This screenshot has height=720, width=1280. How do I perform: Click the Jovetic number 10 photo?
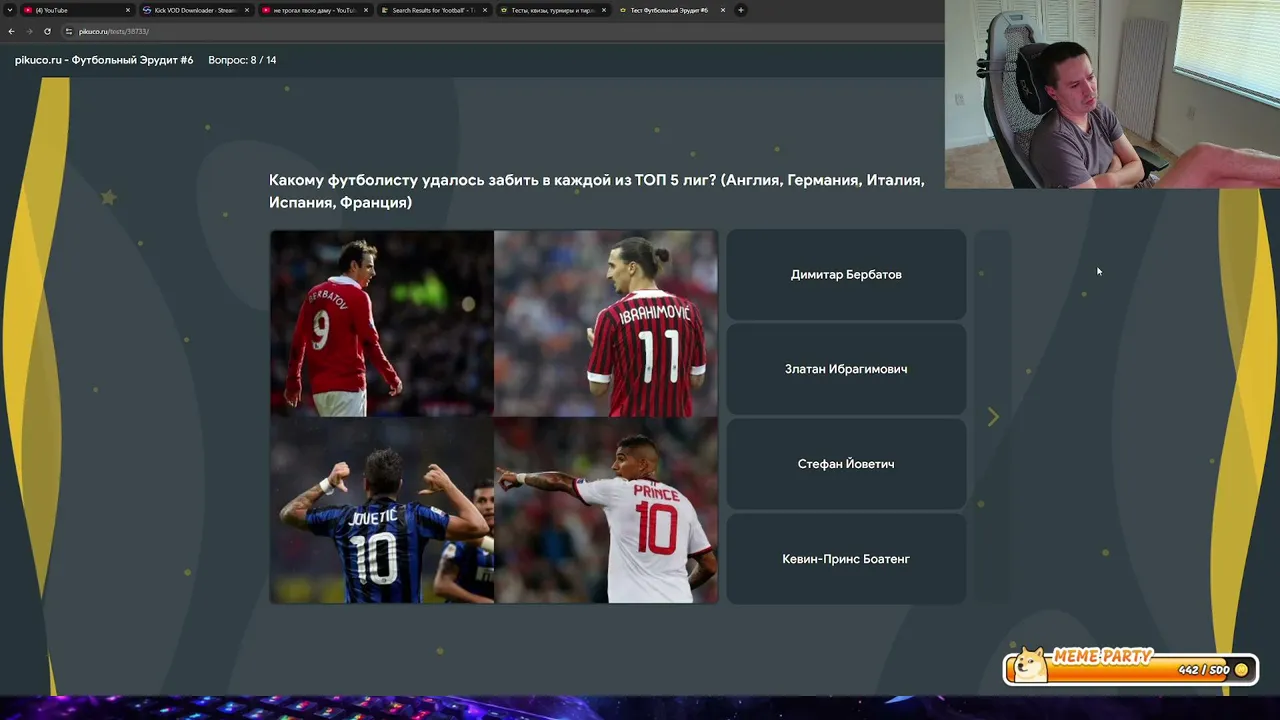382,510
